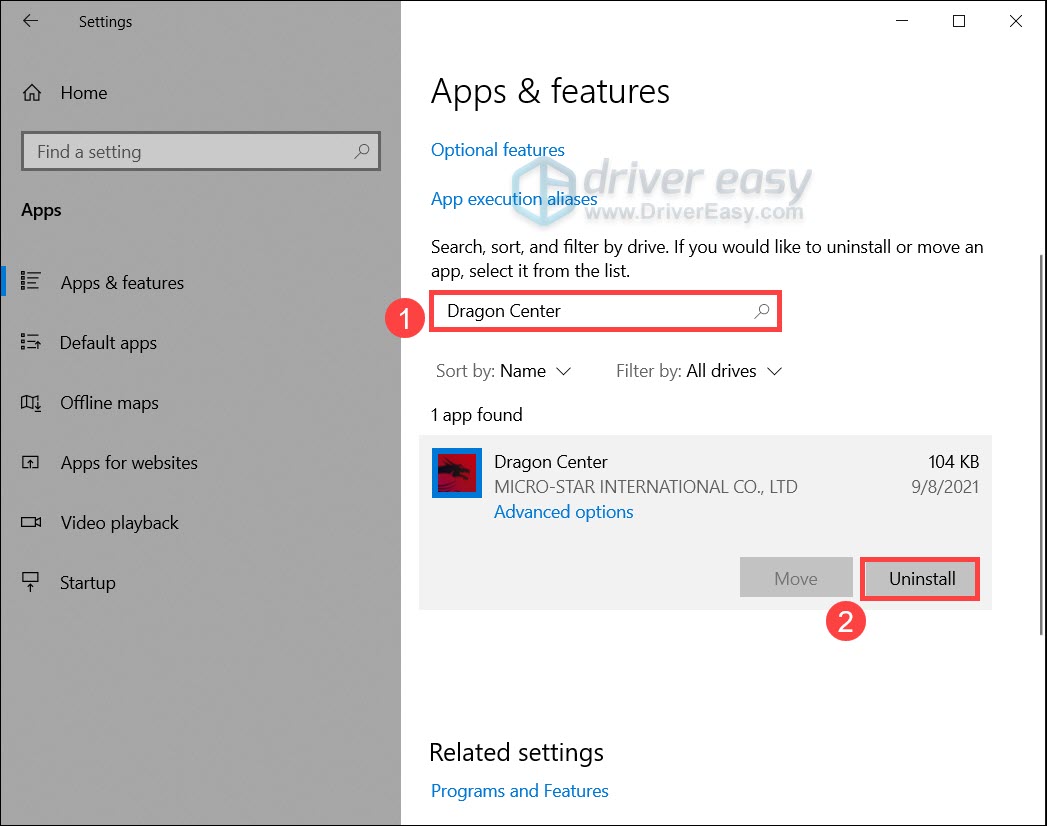1047x826 pixels.
Task: Select the Video playback camera icon
Action: pyautogui.click(x=31, y=522)
